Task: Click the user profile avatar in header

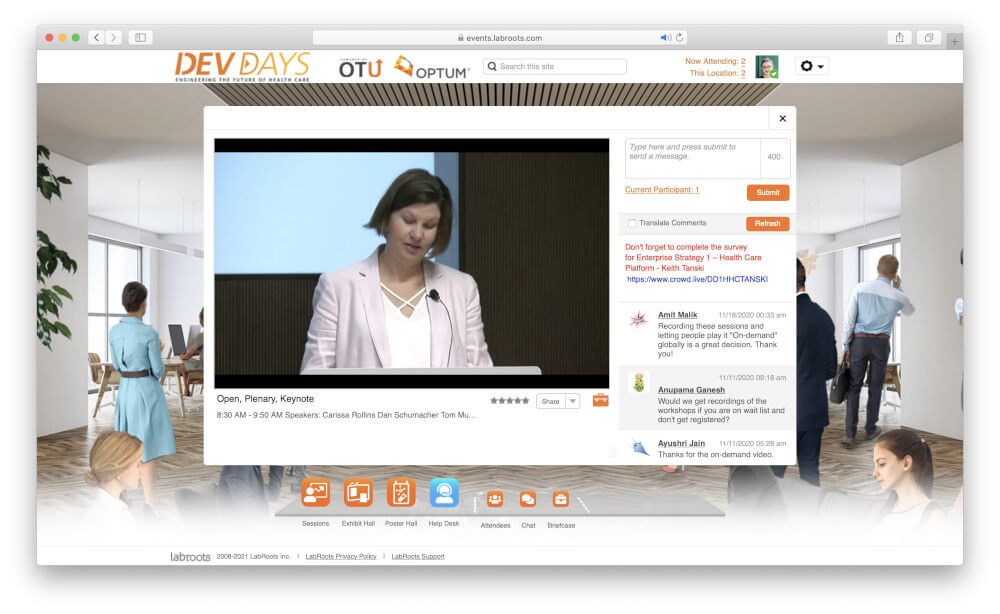Action: click(767, 67)
